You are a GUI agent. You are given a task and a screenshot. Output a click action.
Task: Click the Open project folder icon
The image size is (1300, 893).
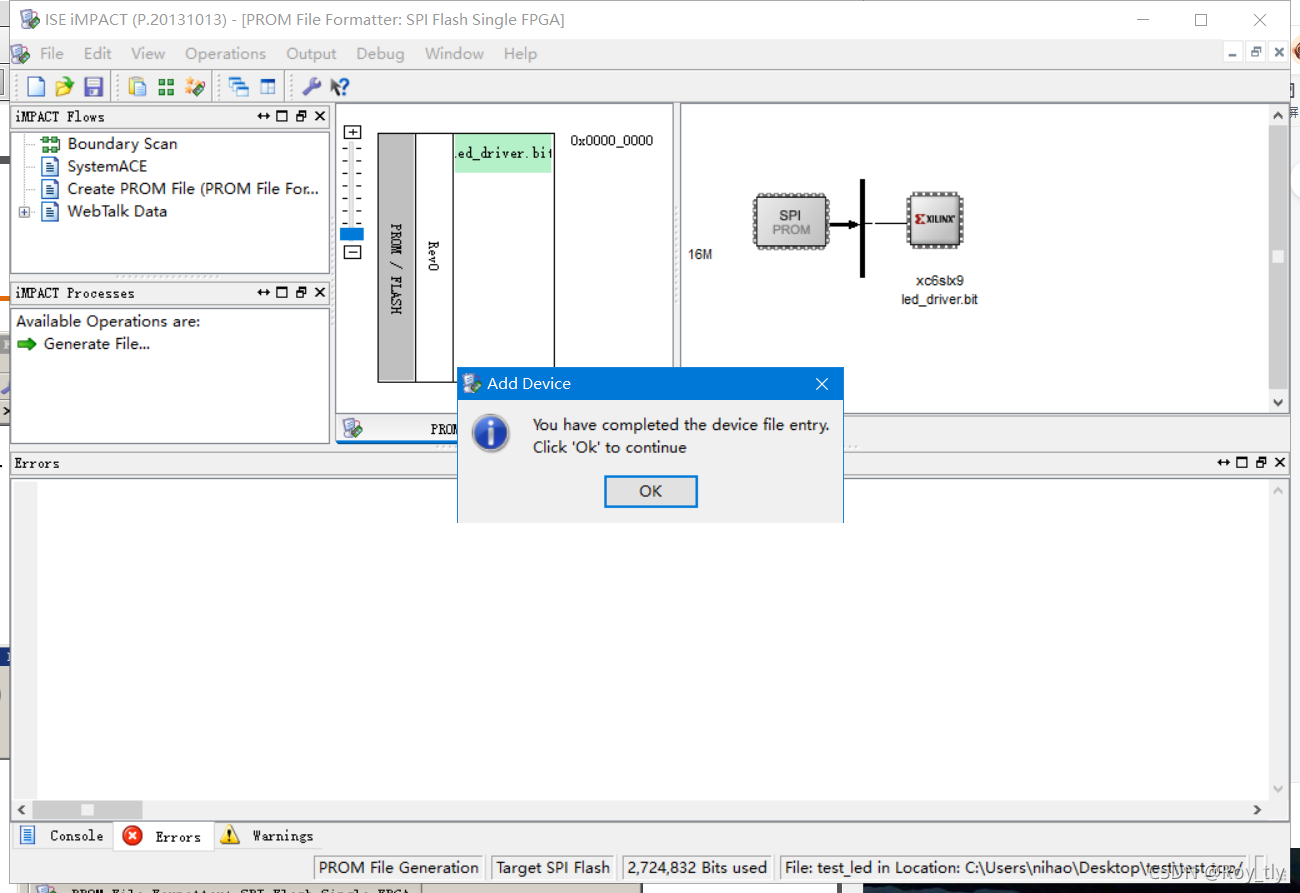click(x=65, y=87)
